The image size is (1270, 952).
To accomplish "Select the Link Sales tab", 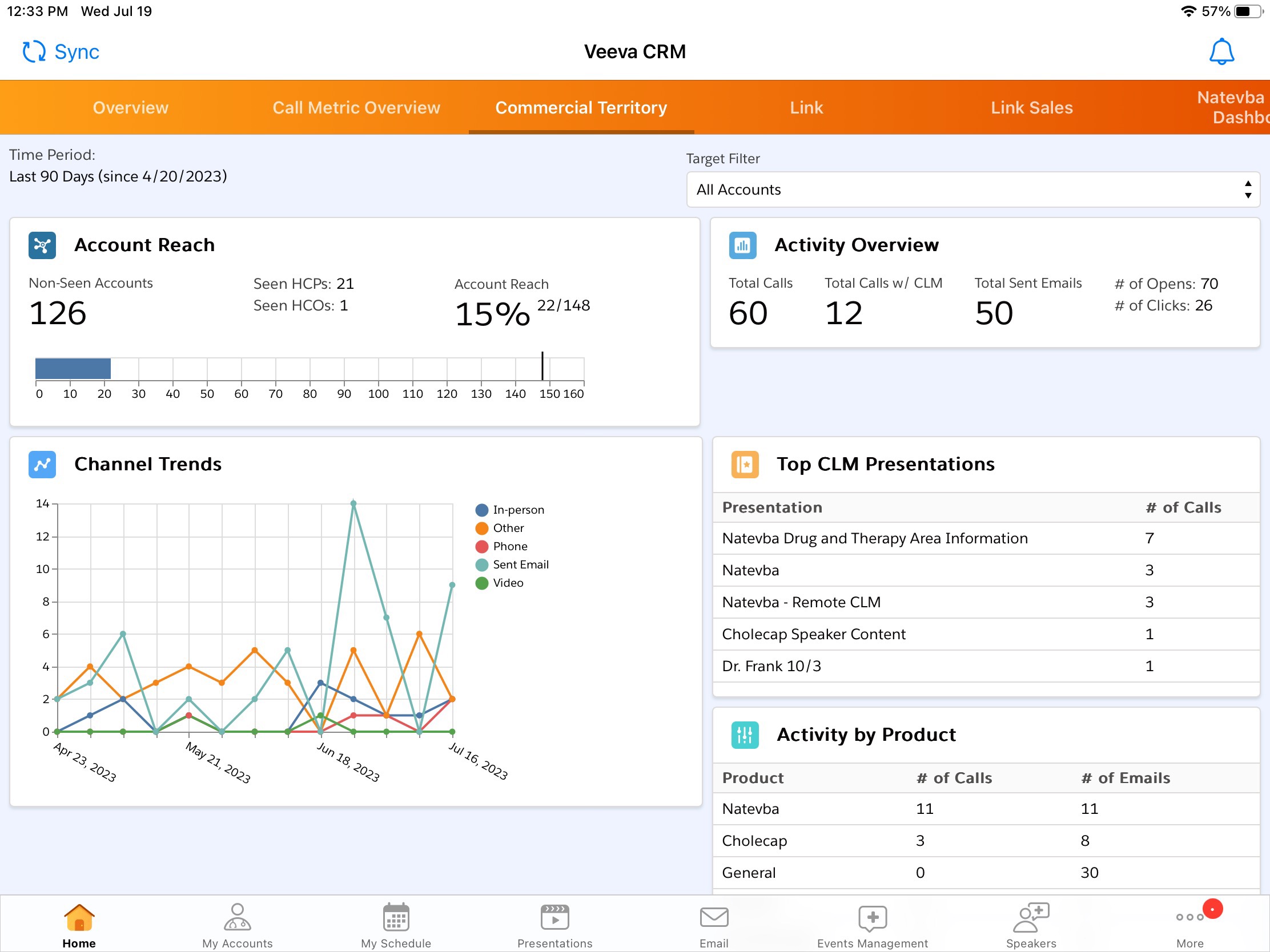I will (x=1031, y=107).
